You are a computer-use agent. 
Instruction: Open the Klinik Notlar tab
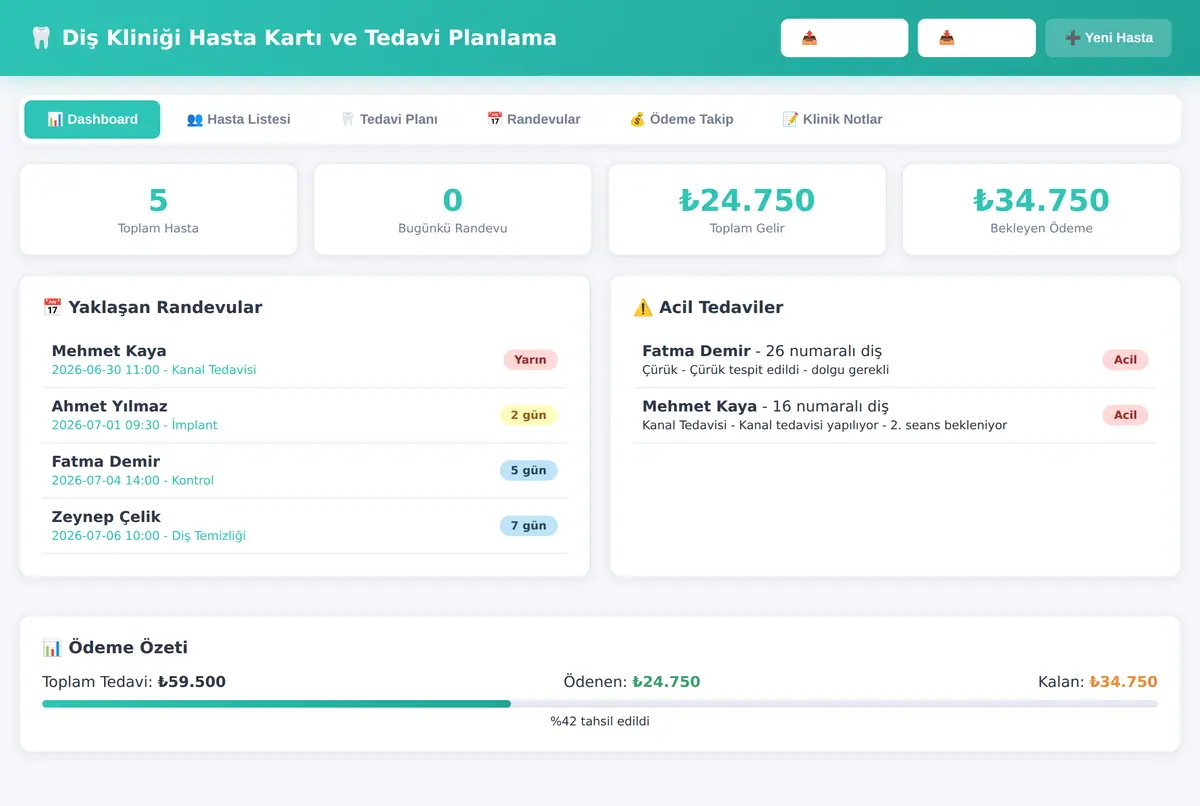point(832,119)
